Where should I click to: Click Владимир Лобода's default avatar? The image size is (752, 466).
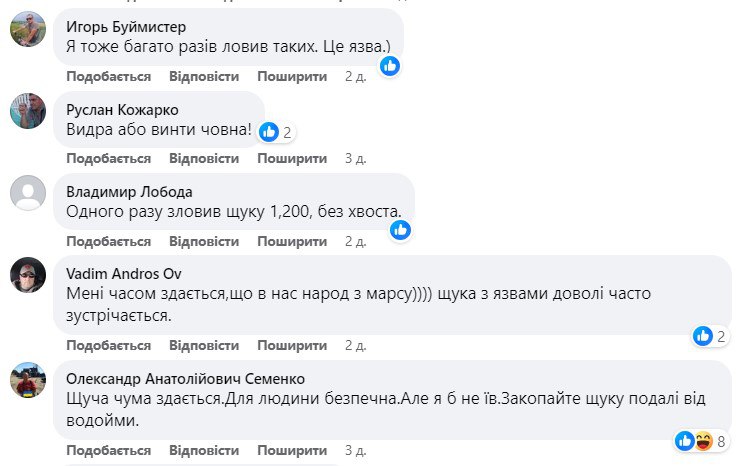pyautogui.click(x=28, y=193)
